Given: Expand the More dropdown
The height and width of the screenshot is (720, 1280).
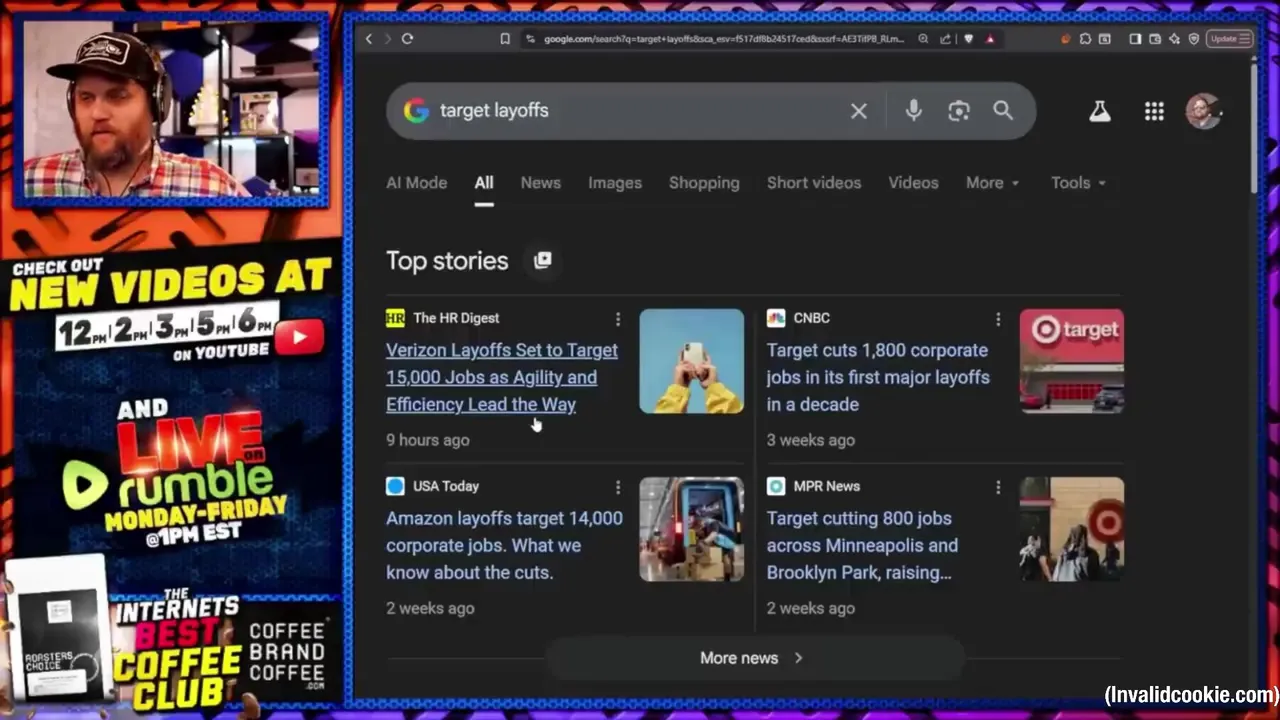Looking at the screenshot, I should click(992, 183).
